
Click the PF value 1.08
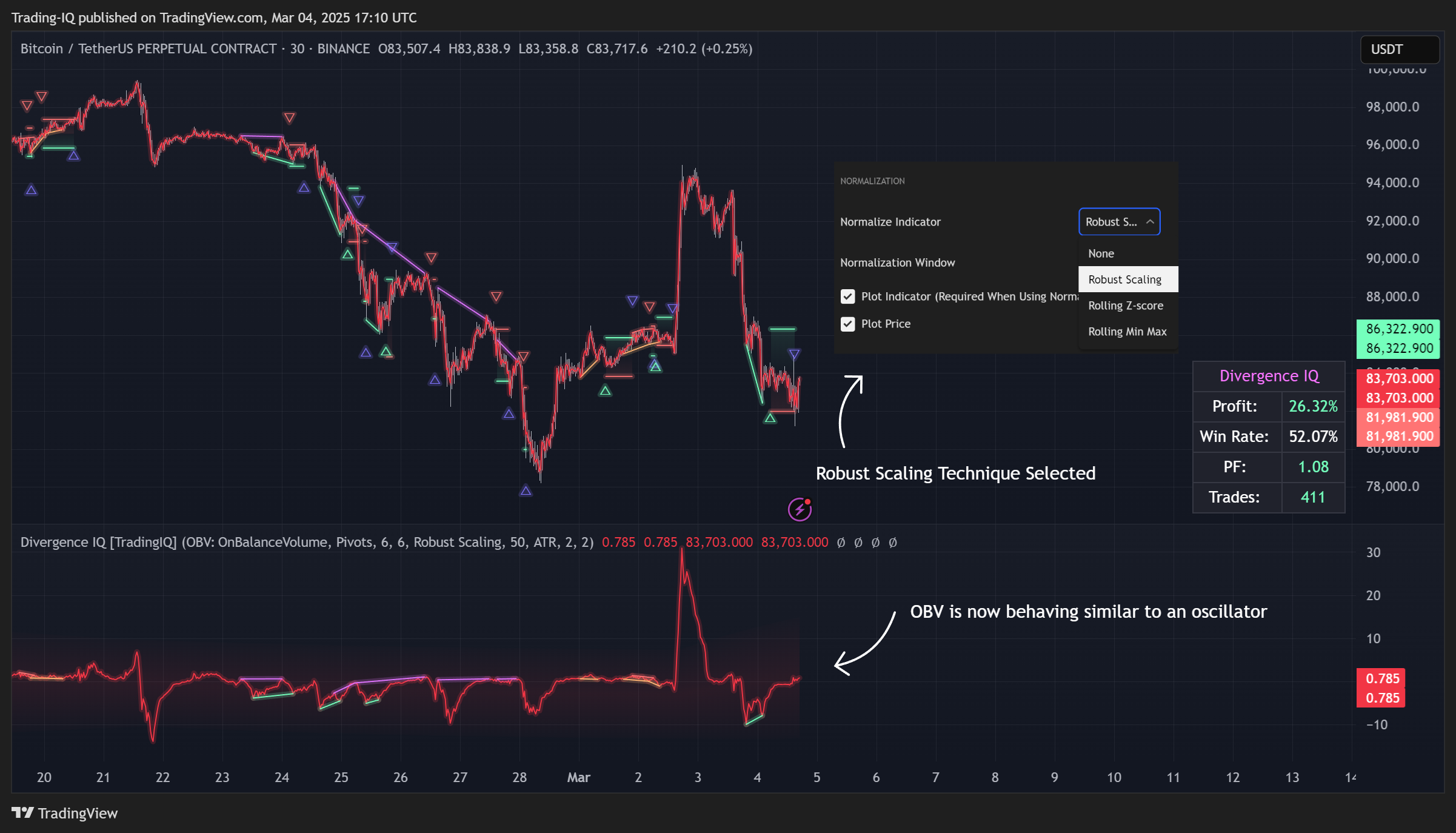pyautogui.click(x=1313, y=467)
